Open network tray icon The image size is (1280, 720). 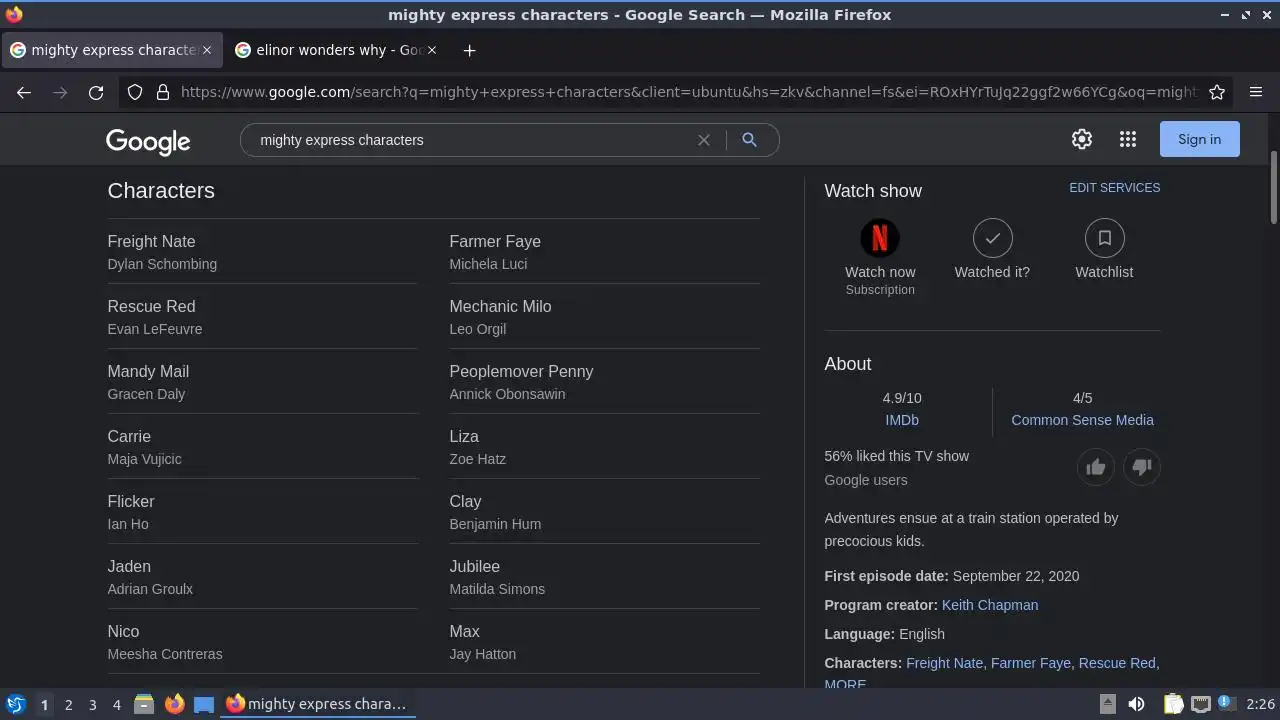[x=1201, y=704]
